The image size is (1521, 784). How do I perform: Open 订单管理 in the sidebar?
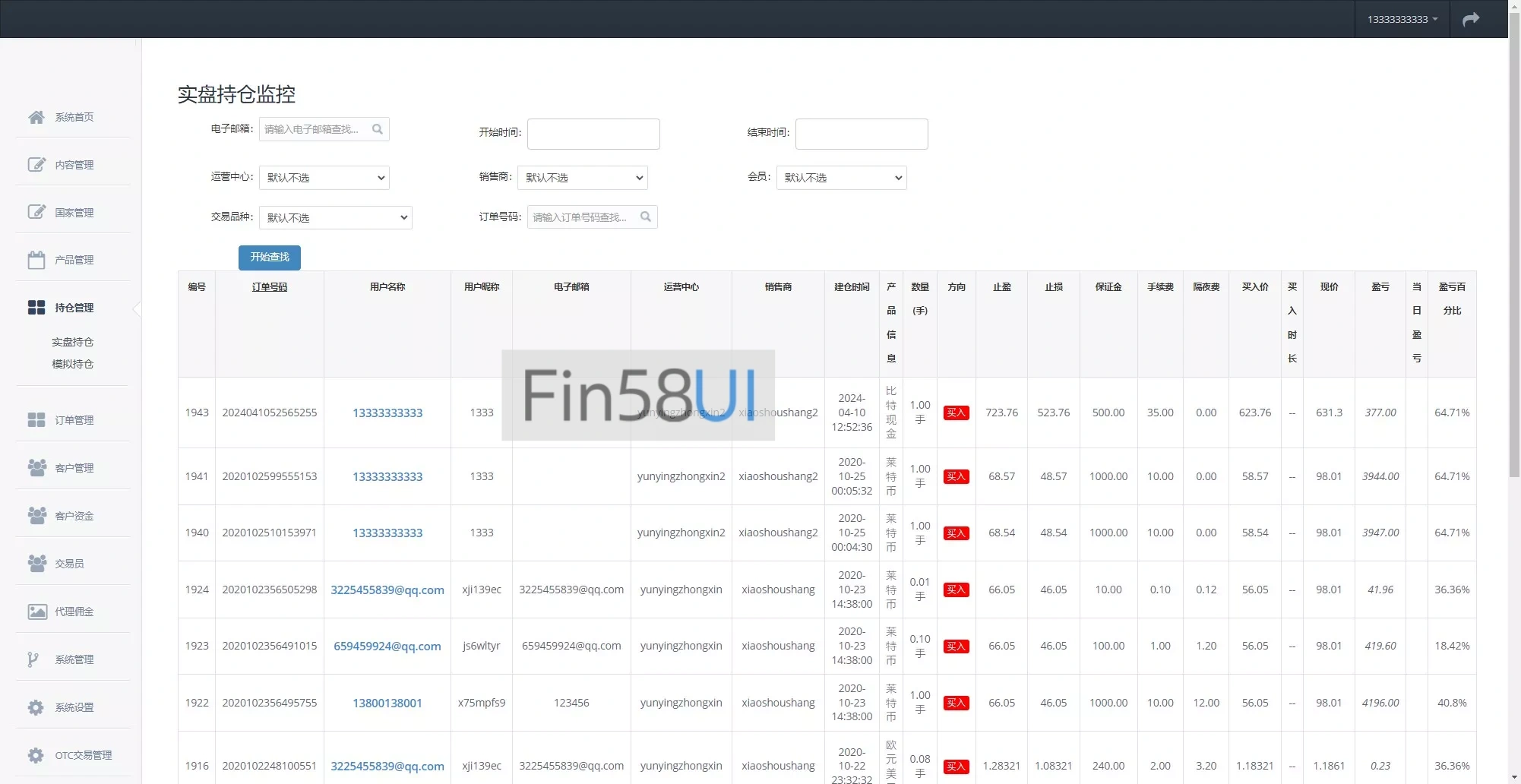(x=74, y=420)
